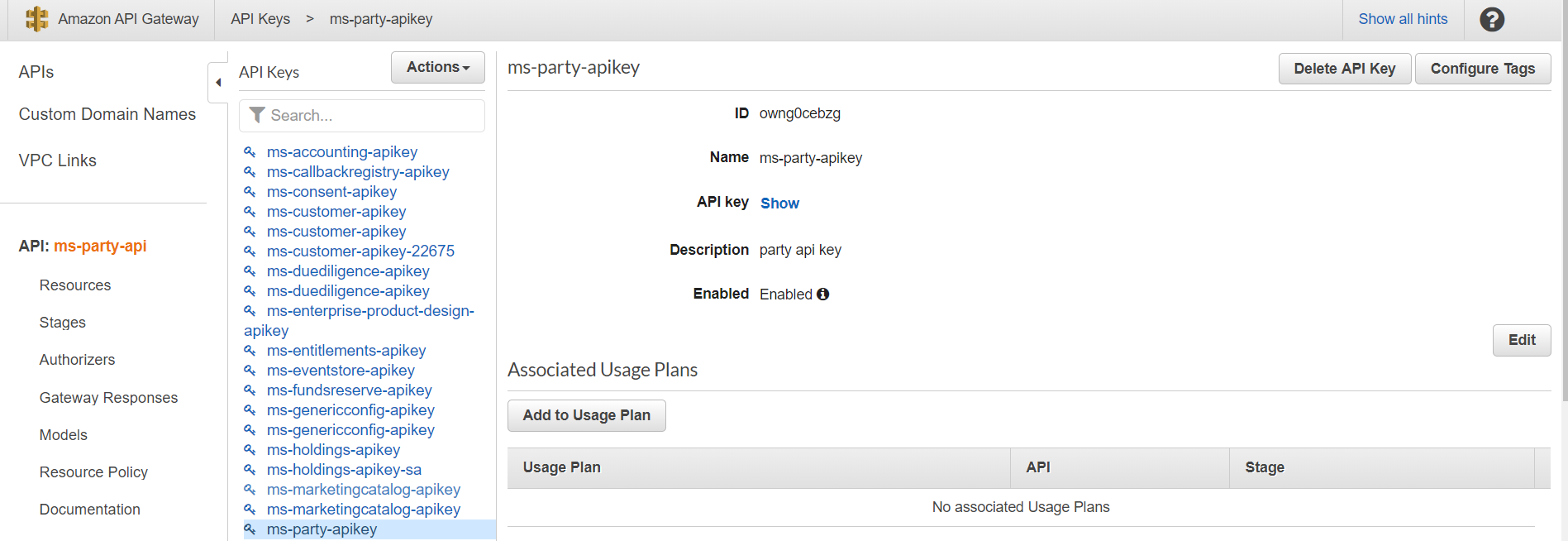The height and width of the screenshot is (541, 1568).
Task: Open Custom Domain Names section
Action: [107, 114]
